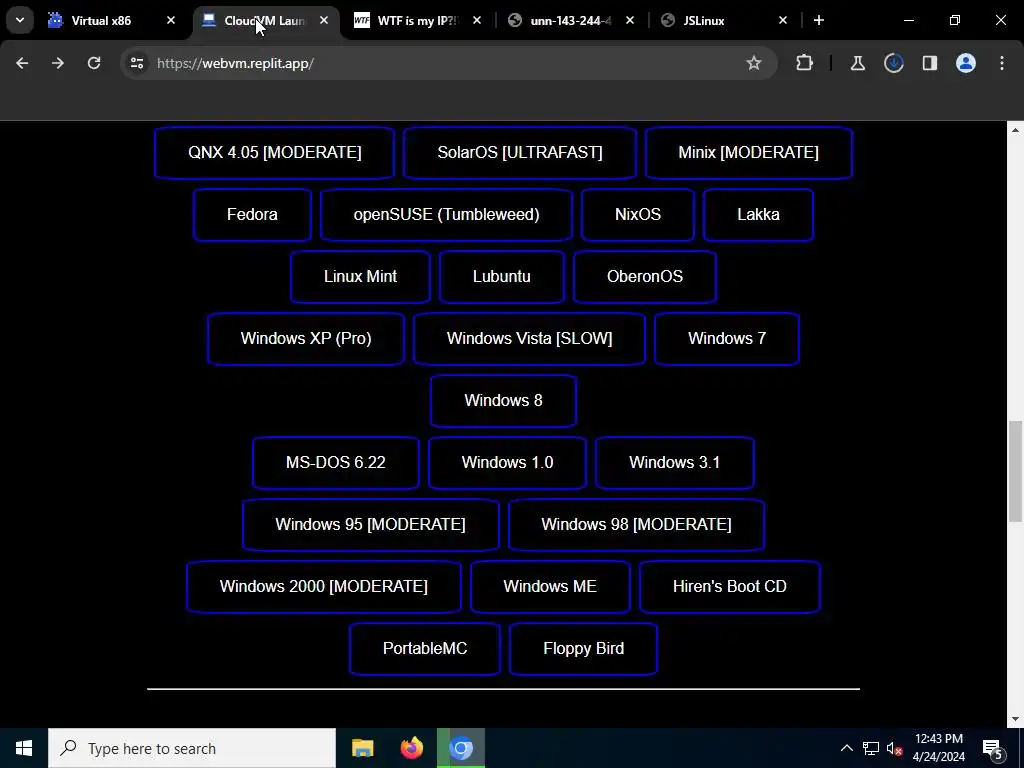The width and height of the screenshot is (1024, 768).
Task: Open the taskbar clock and date
Action: (939, 748)
